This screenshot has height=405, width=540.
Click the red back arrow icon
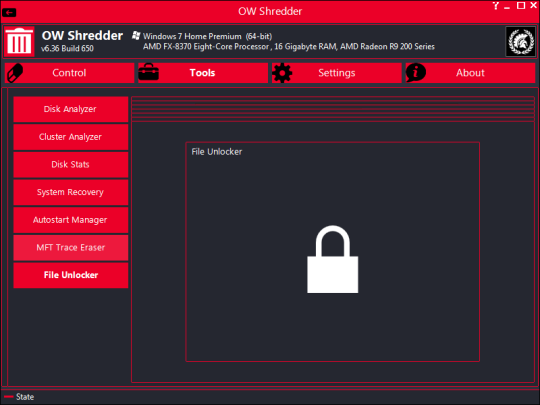point(9,13)
